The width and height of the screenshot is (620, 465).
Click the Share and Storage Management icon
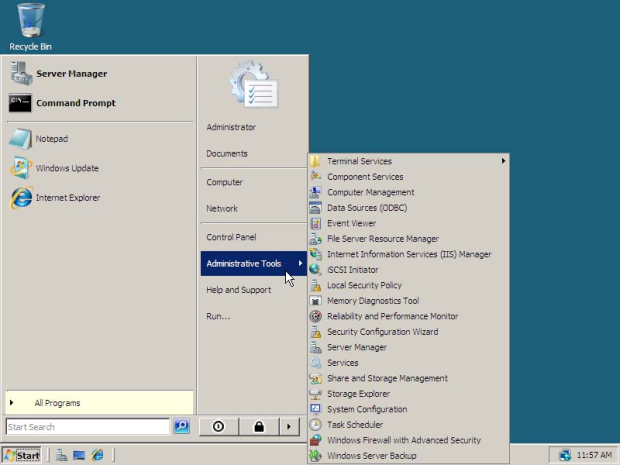[x=315, y=378]
